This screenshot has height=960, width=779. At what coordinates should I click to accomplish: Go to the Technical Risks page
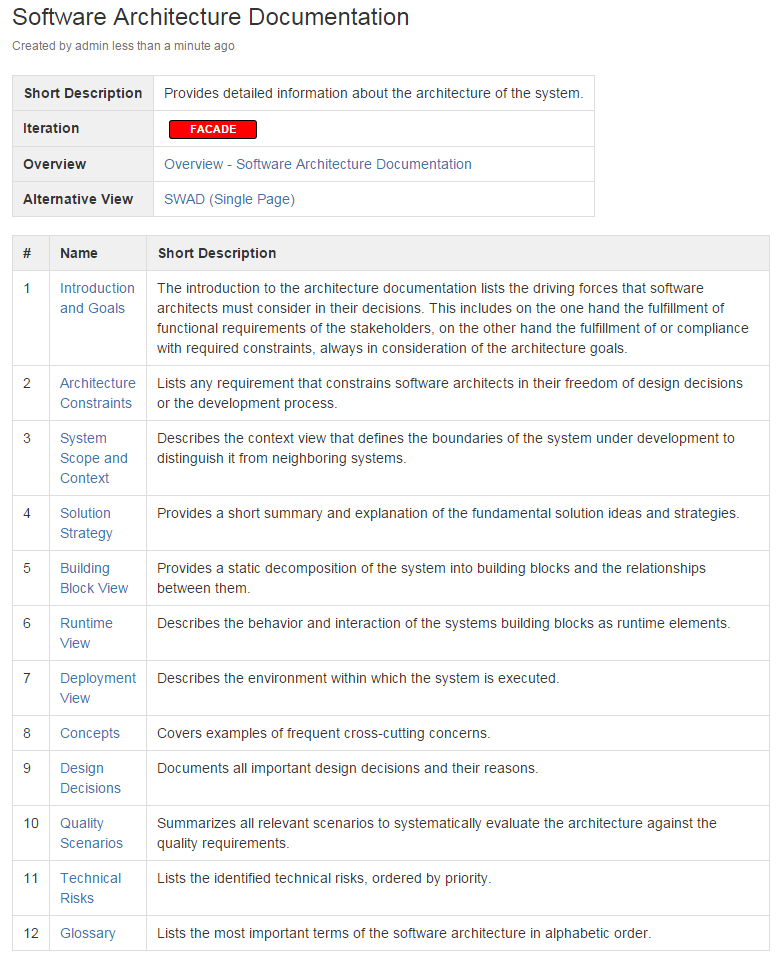click(90, 888)
